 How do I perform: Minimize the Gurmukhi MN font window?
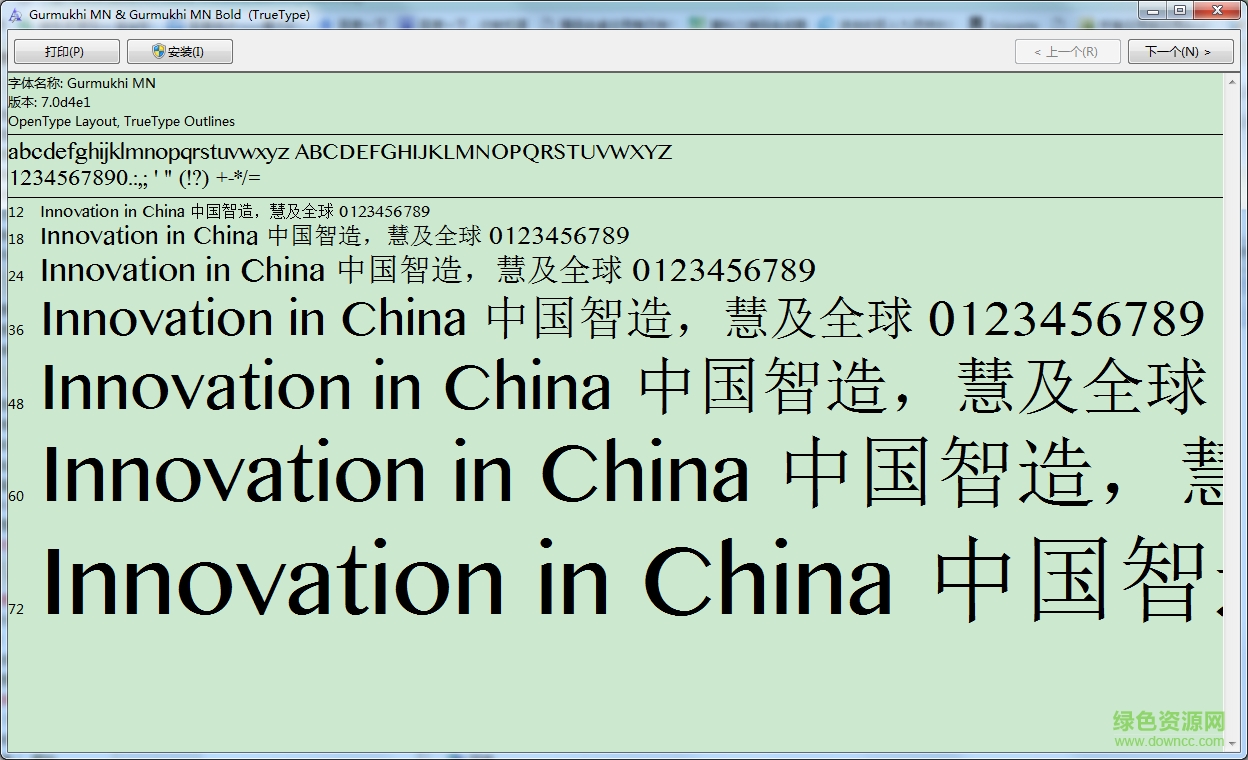(1152, 11)
